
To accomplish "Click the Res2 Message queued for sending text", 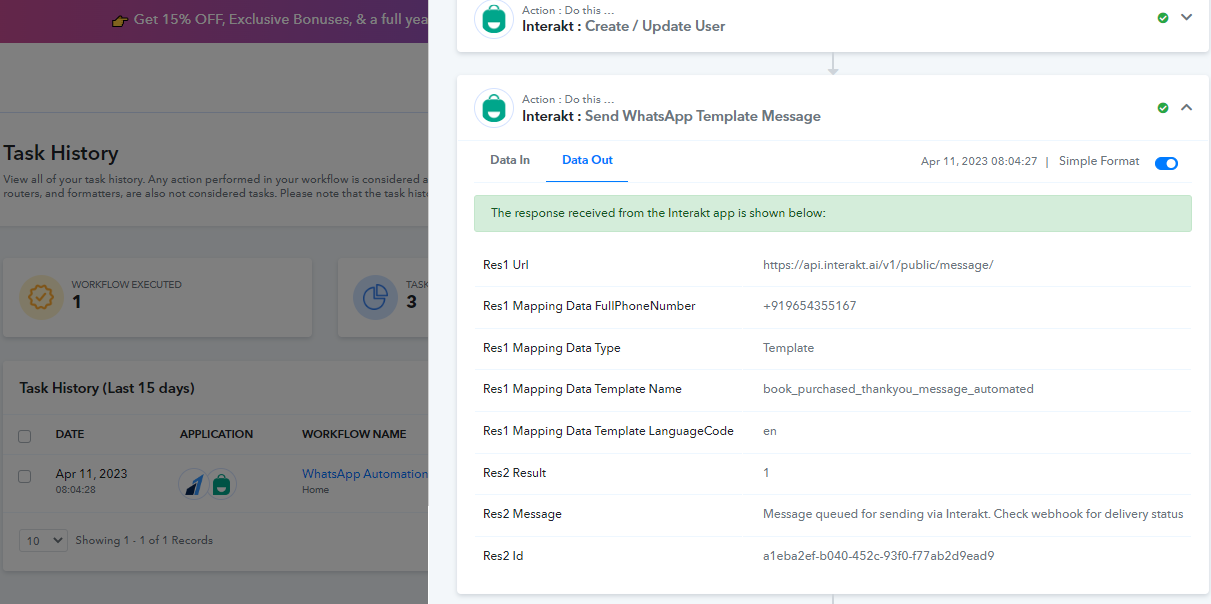I will point(973,514).
